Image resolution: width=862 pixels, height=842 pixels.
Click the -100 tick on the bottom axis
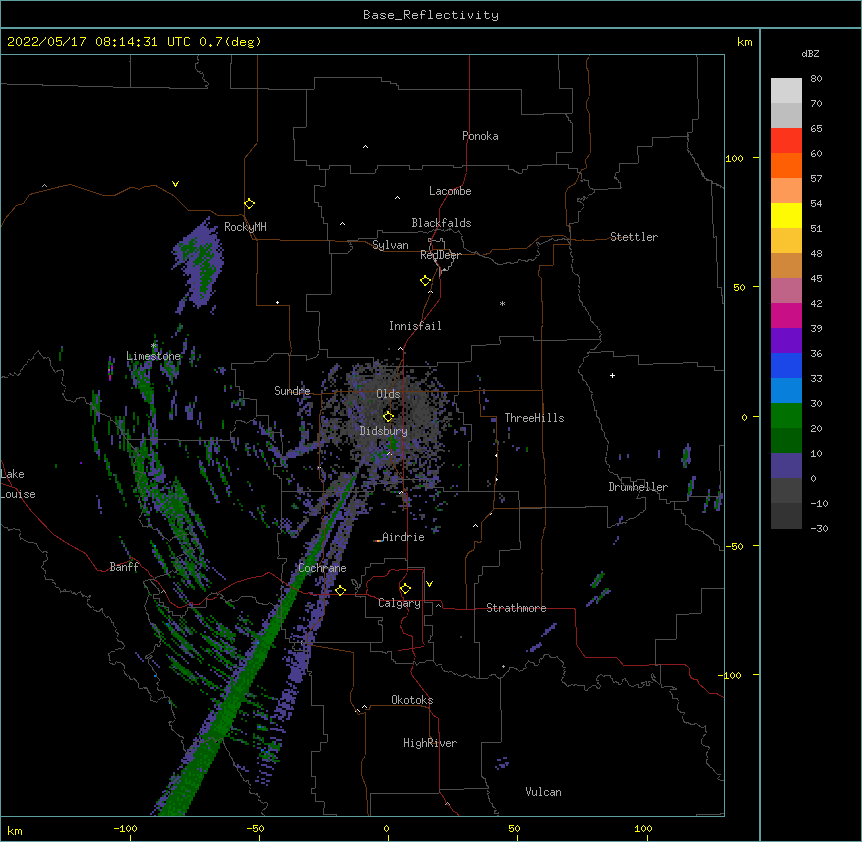pos(125,828)
